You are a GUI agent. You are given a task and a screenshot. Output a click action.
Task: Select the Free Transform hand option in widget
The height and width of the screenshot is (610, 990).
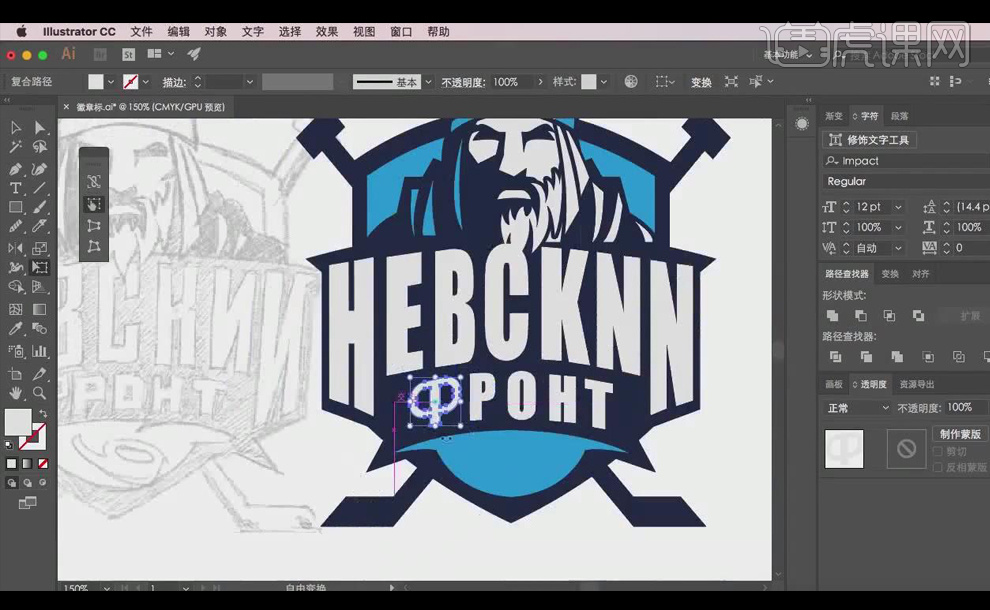(94, 204)
